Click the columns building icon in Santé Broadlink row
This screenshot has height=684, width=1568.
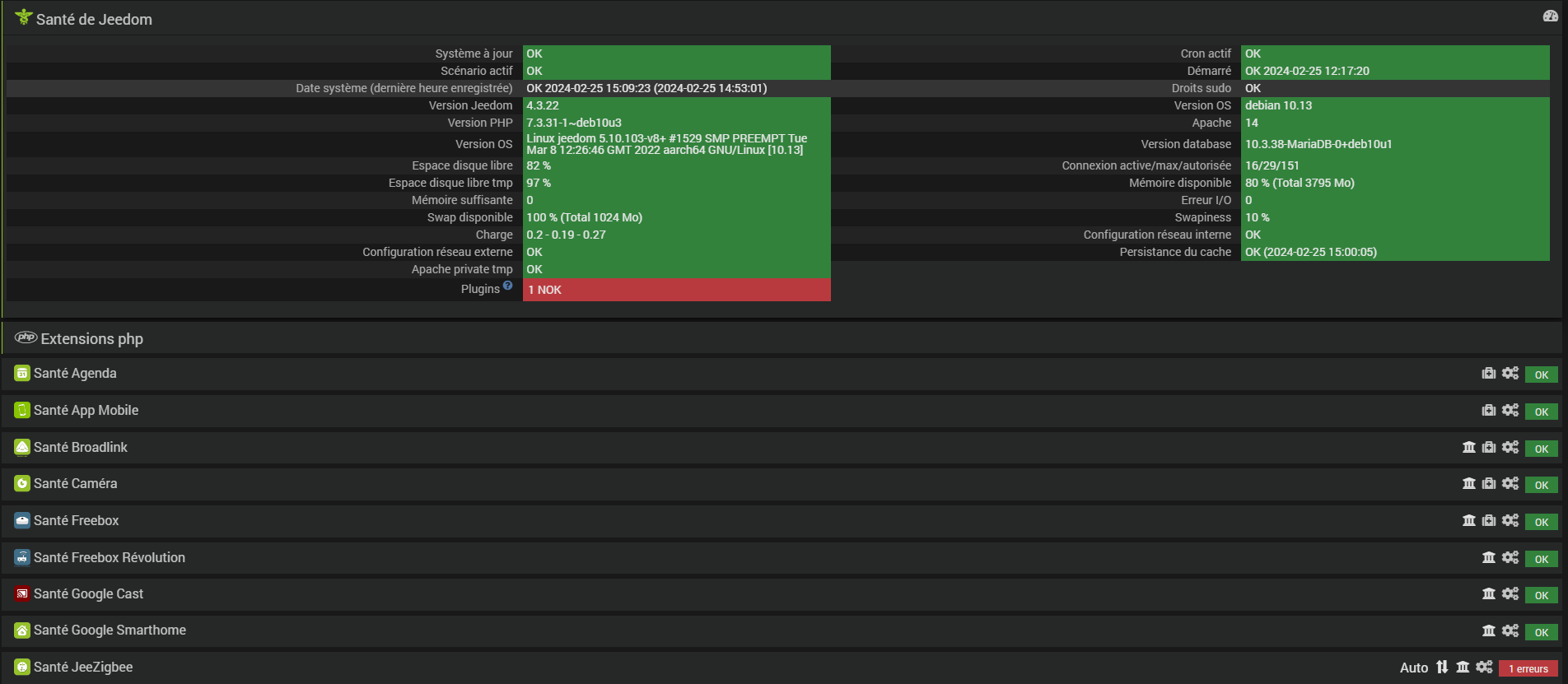[1469, 447]
